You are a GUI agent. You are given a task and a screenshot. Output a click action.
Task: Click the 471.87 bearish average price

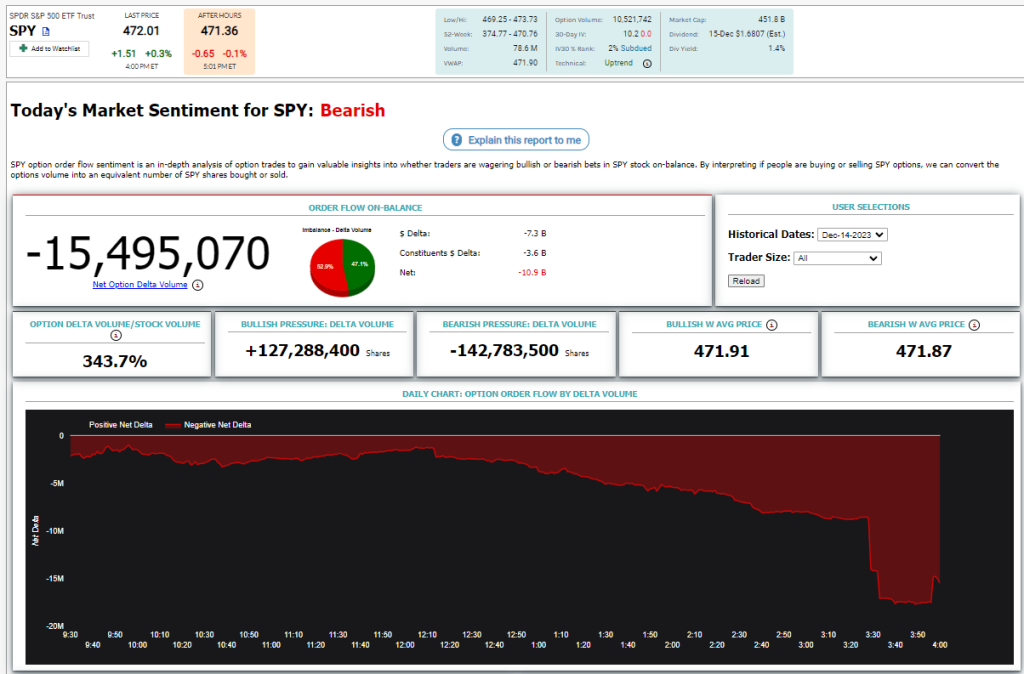tap(923, 351)
